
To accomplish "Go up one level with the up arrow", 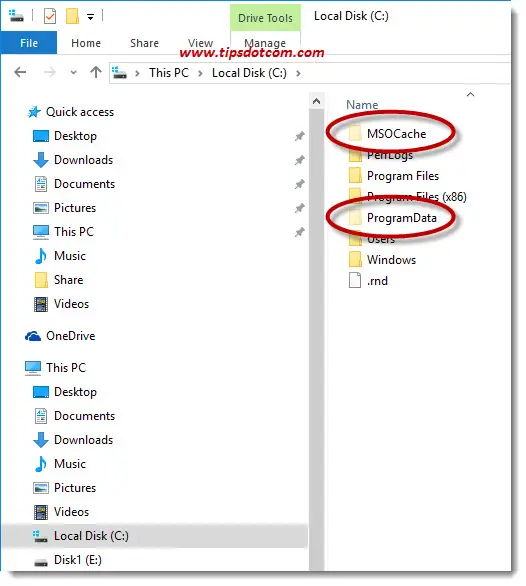I will 96,72.
